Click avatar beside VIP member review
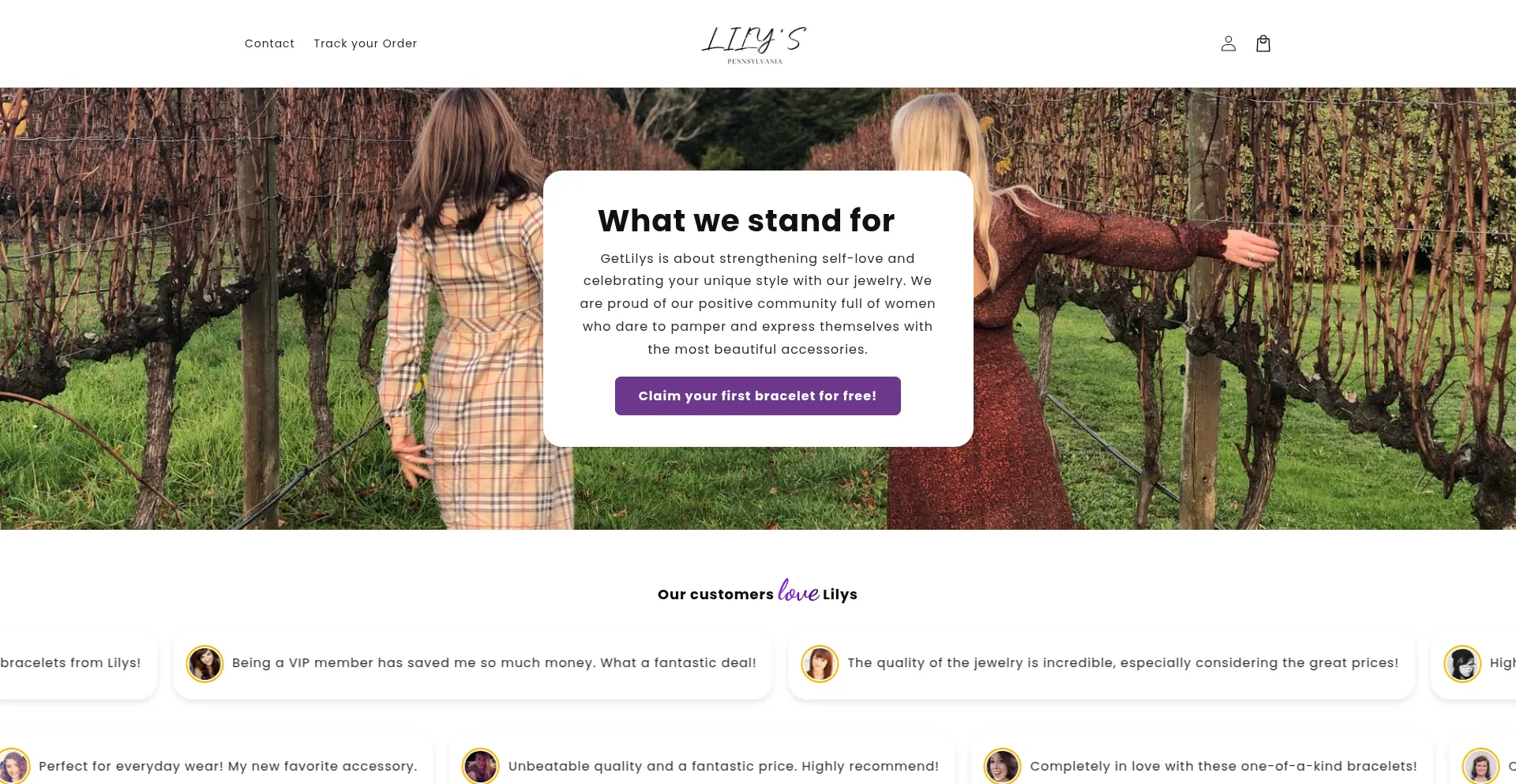Viewport: 1516px width, 784px height. pos(205,663)
